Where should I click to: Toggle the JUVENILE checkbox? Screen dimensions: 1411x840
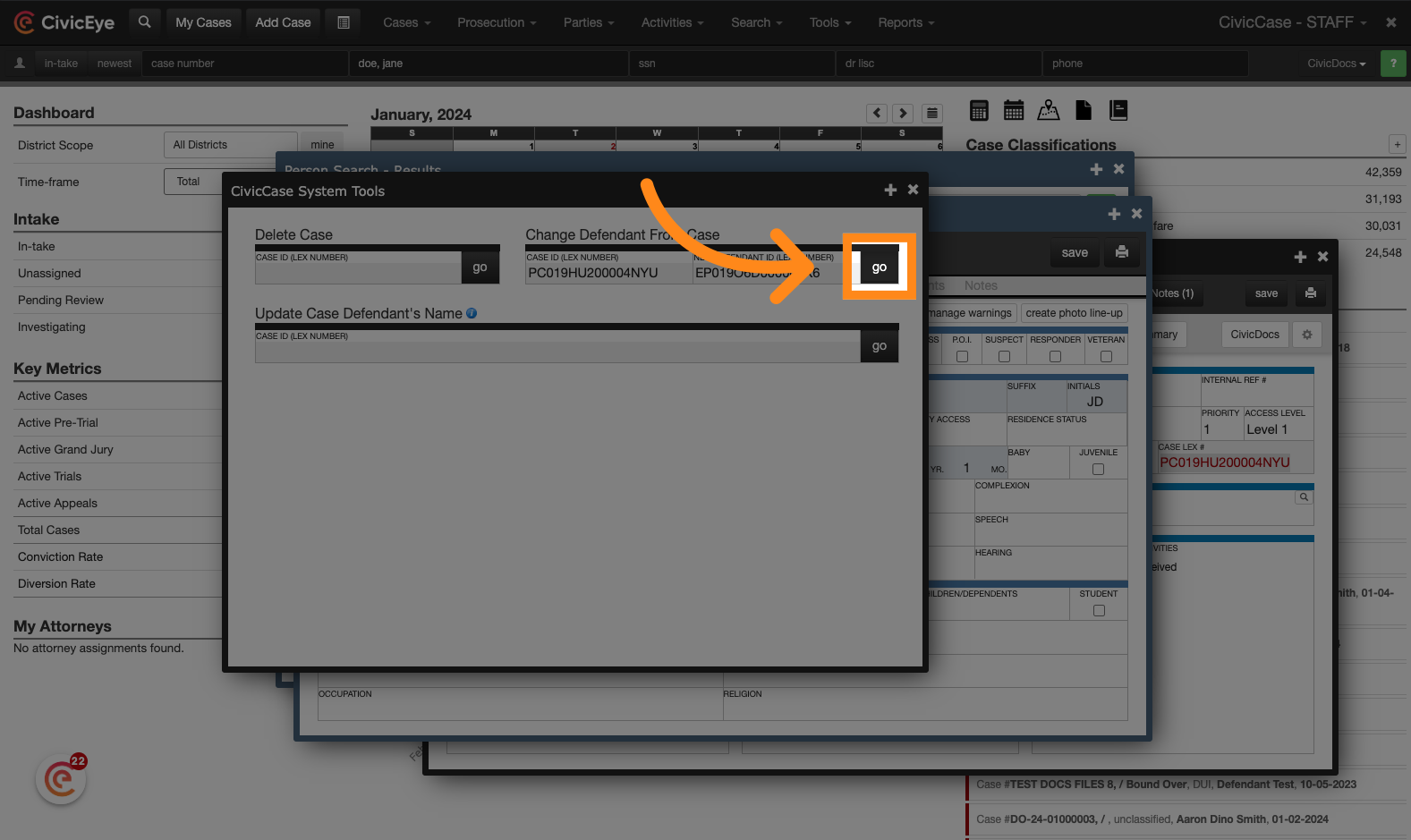click(x=1098, y=469)
